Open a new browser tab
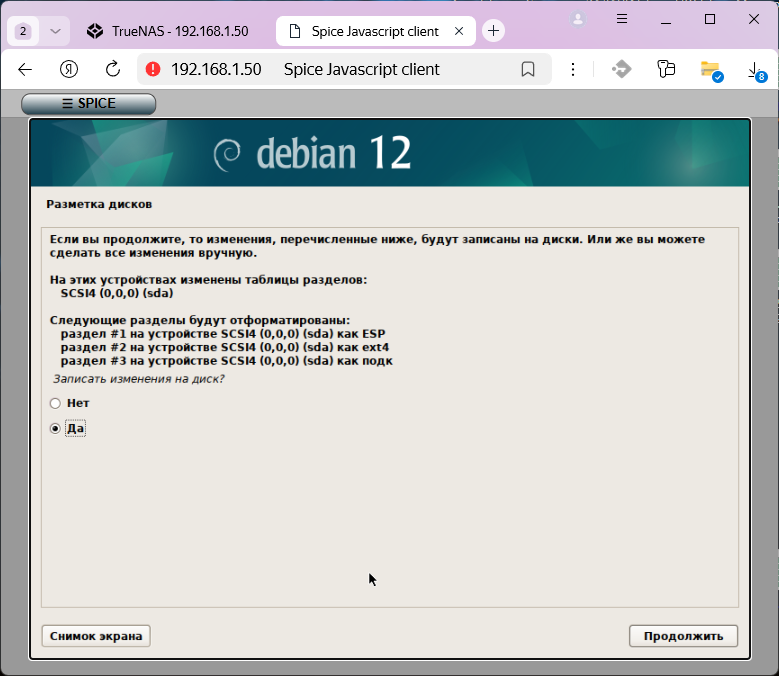Screen dimensions: 779x676 click(493, 31)
